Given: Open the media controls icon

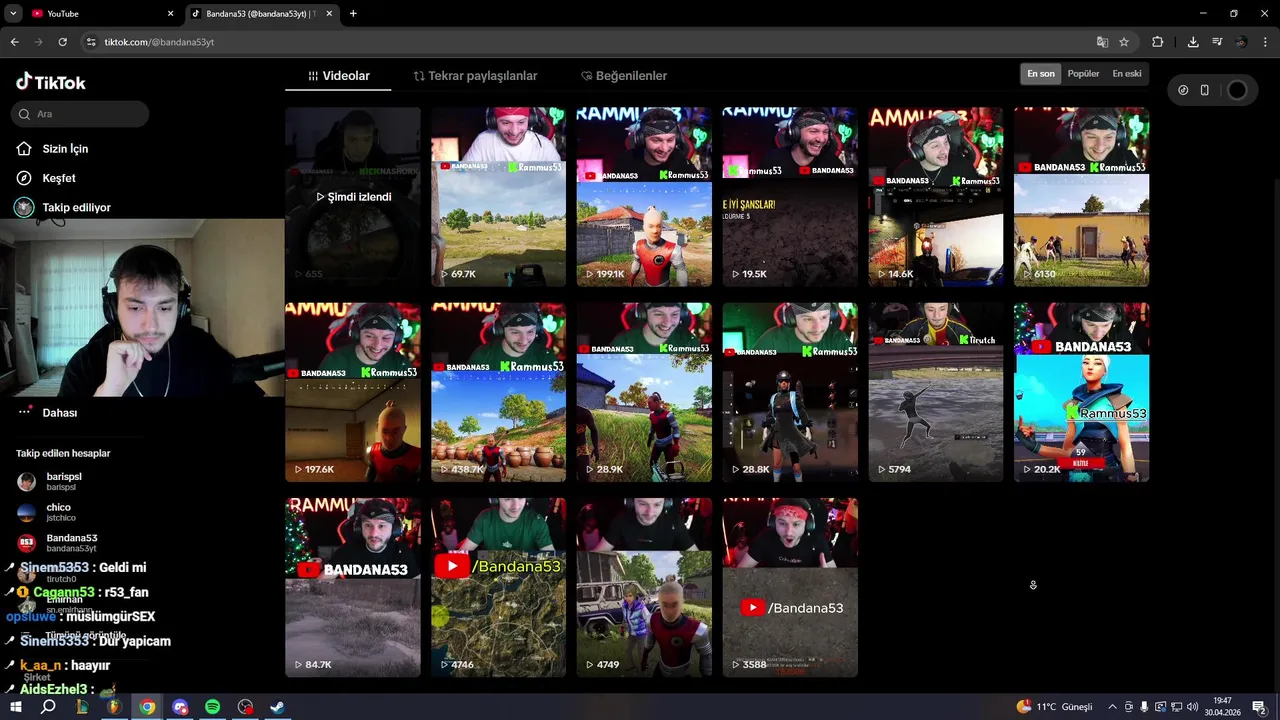Looking at the screenshot, I should coord(1217,42).
